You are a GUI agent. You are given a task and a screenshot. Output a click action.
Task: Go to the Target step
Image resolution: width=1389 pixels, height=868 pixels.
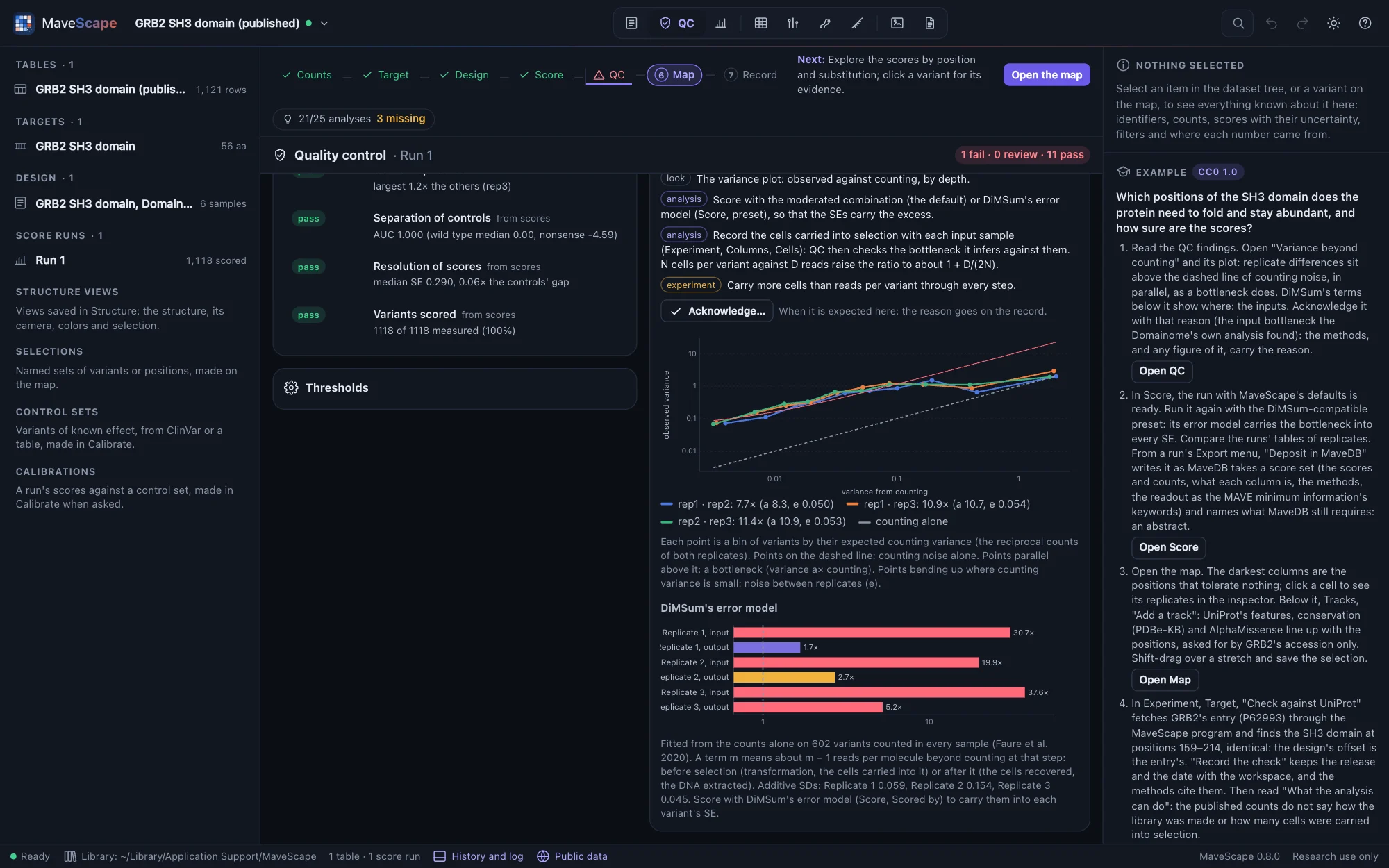(x=385, y=75)
